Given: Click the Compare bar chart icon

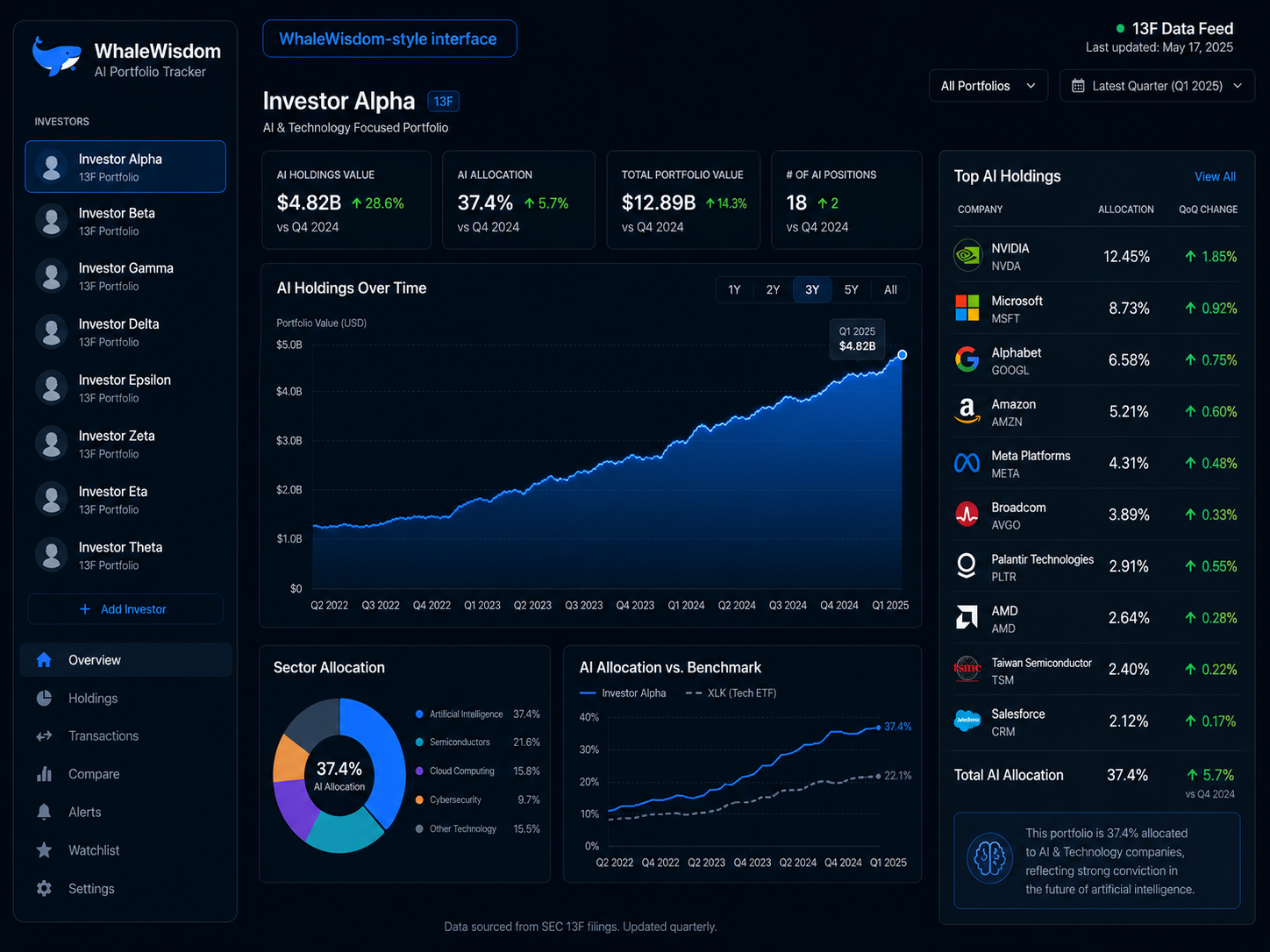Looking at the screenshot, I should [x=44, y=774].
